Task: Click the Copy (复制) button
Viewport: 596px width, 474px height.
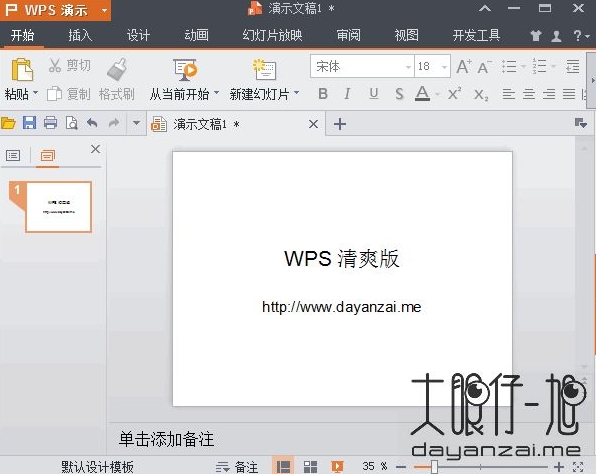Action: 68,94
